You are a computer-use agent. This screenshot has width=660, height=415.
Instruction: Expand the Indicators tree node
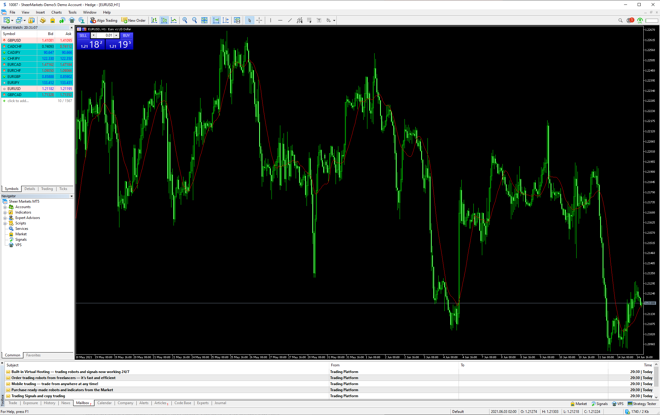[x=5, y=213]
